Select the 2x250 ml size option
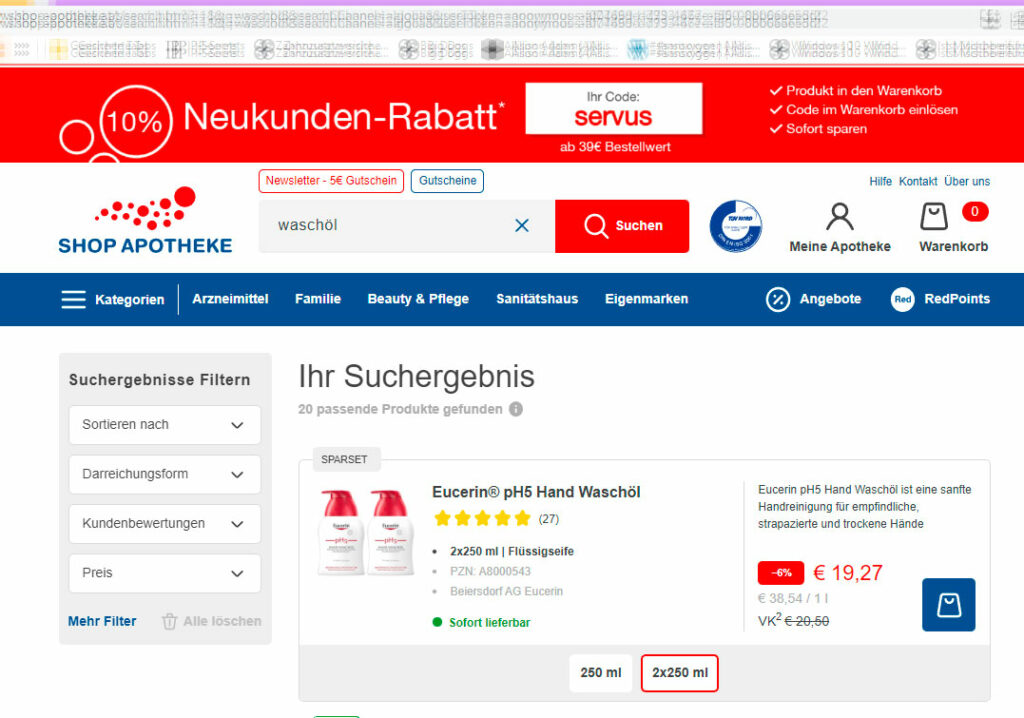 click(x=680, y=672)
